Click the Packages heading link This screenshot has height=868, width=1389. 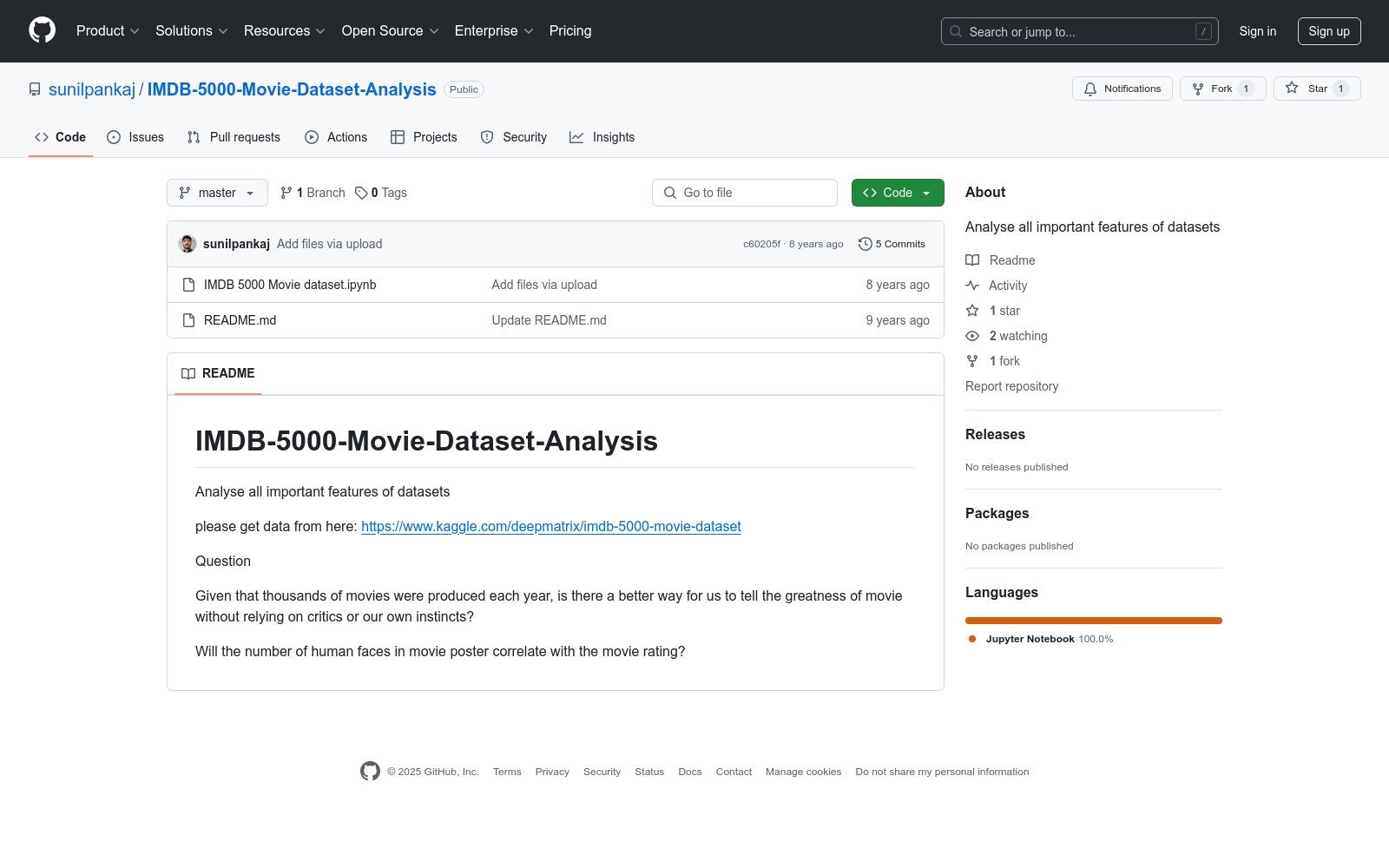tap(997, 514)
